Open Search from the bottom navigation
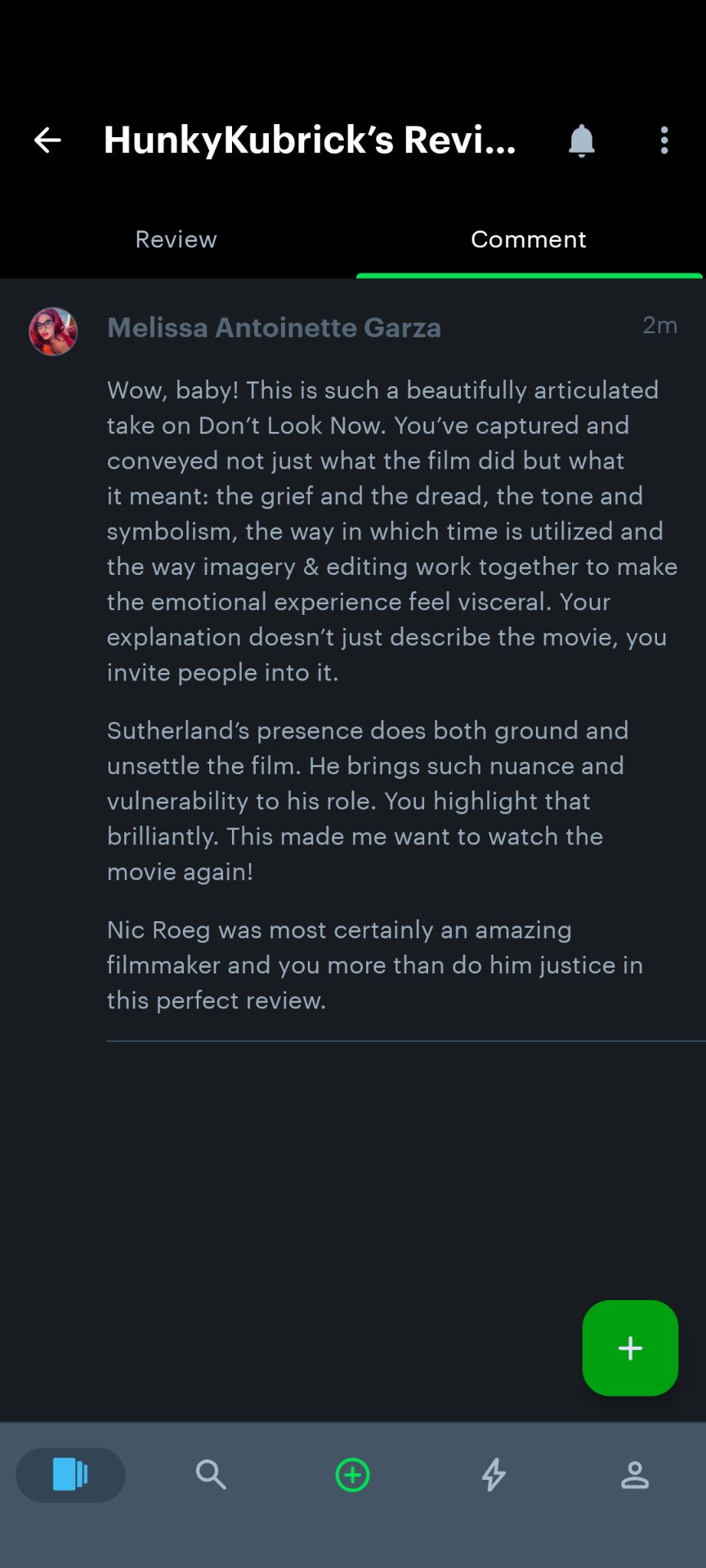The width and height of the screenshot is (706, 1568). [211, 1475]
